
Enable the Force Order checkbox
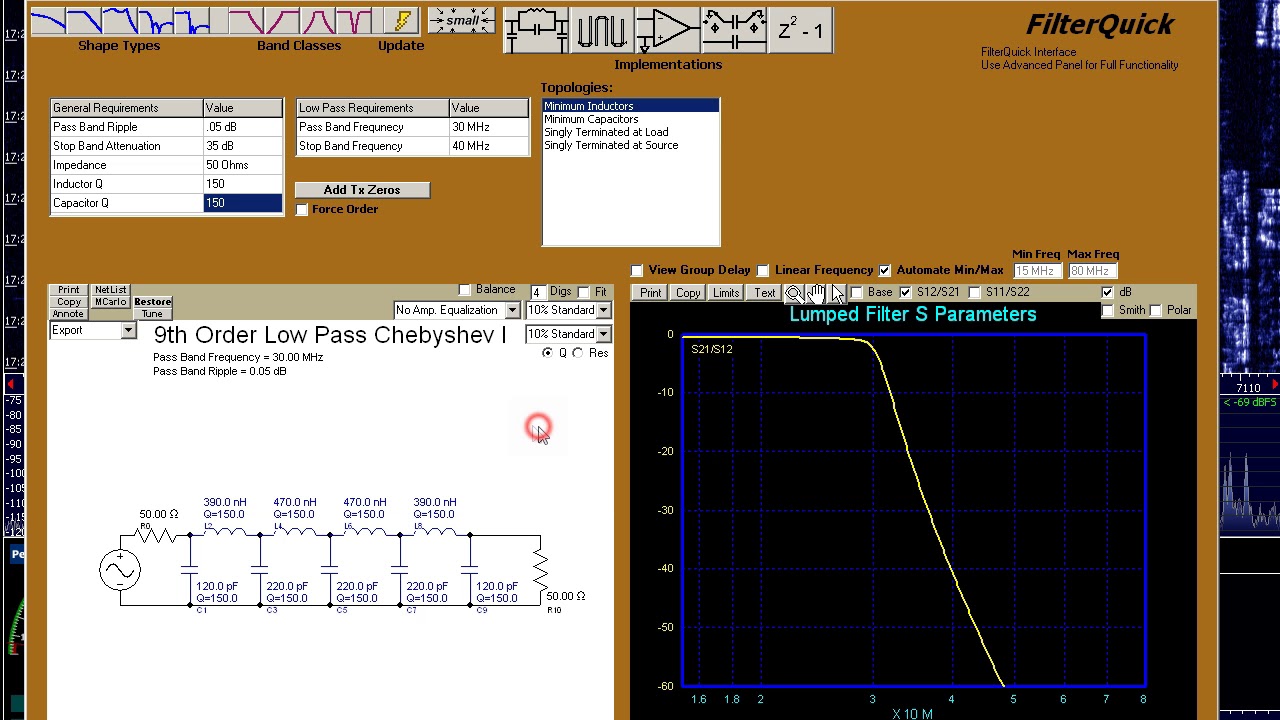[302, 210]
